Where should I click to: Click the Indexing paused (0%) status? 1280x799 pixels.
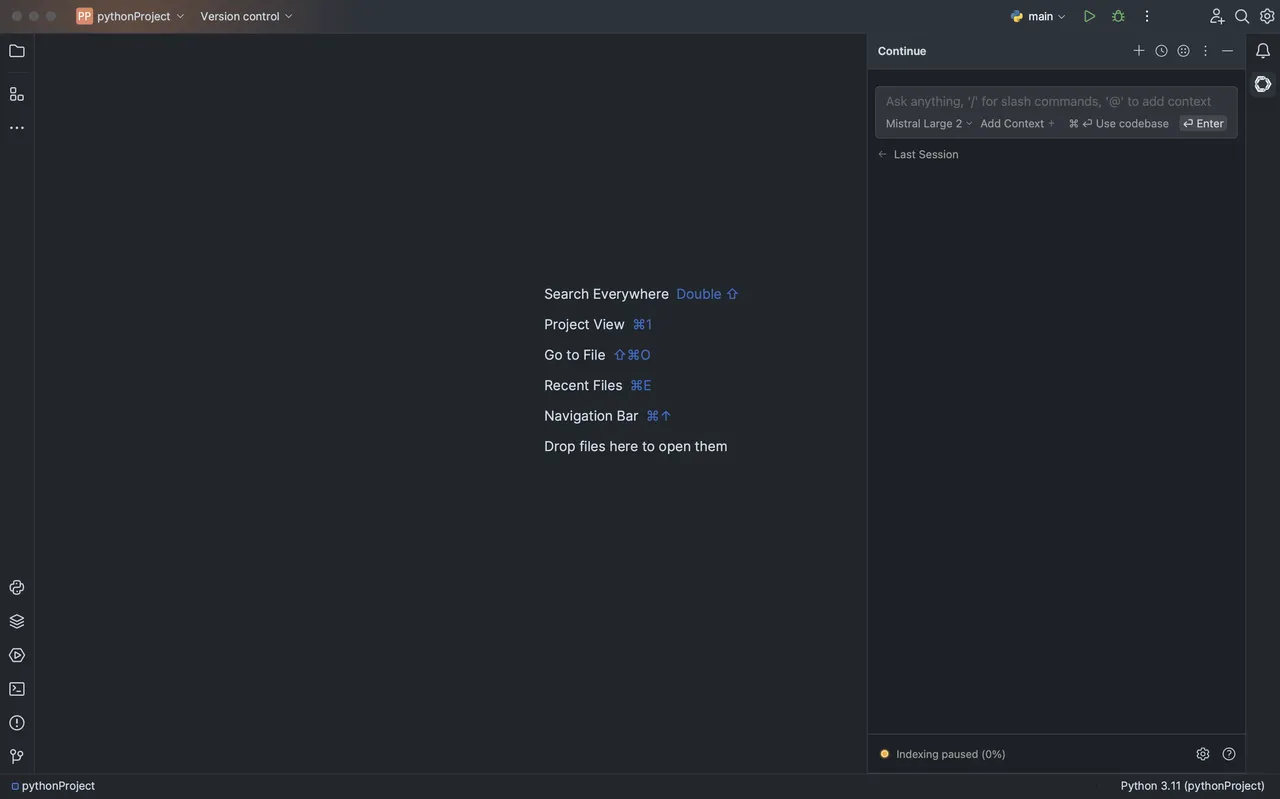[x=942, y=754]
